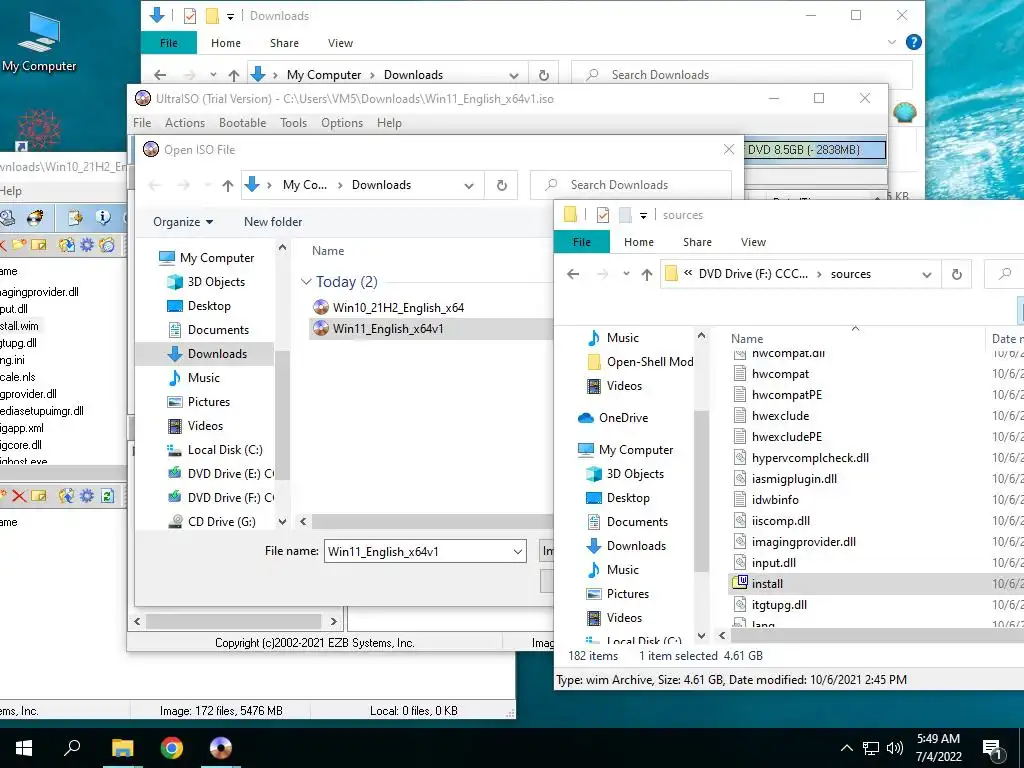Open Google Chrome from the taskbar
The width and height of the screenshot is (1024, 768).
pos(172,748)
